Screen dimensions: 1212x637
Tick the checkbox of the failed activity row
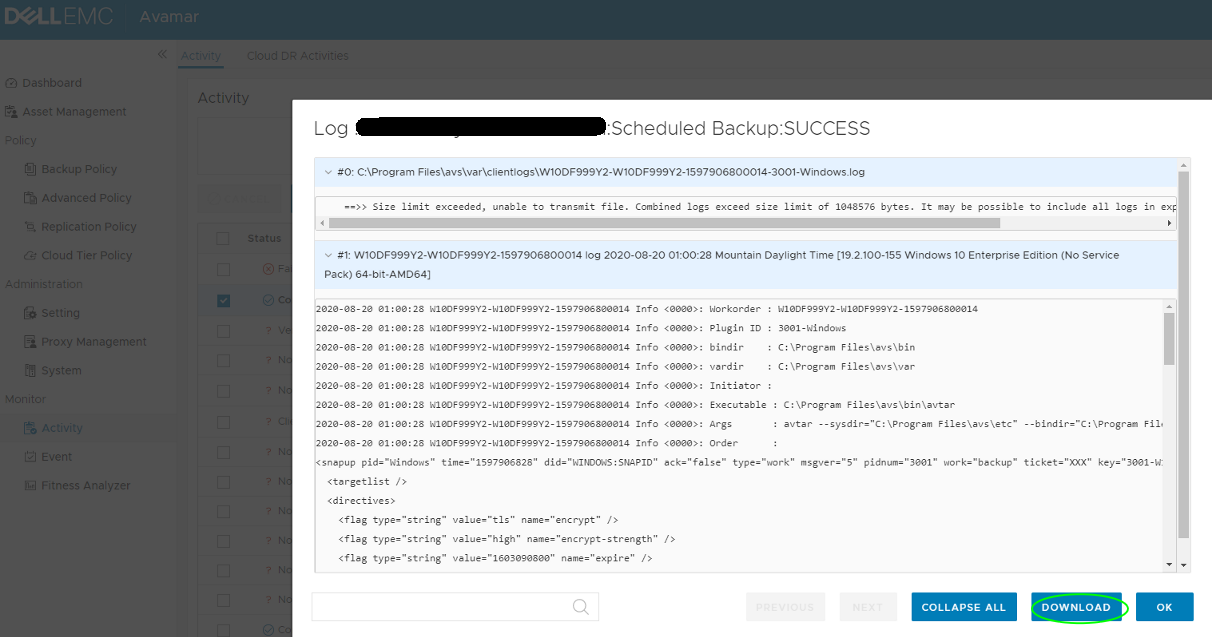pyautogui.click(x=223, y=270)
